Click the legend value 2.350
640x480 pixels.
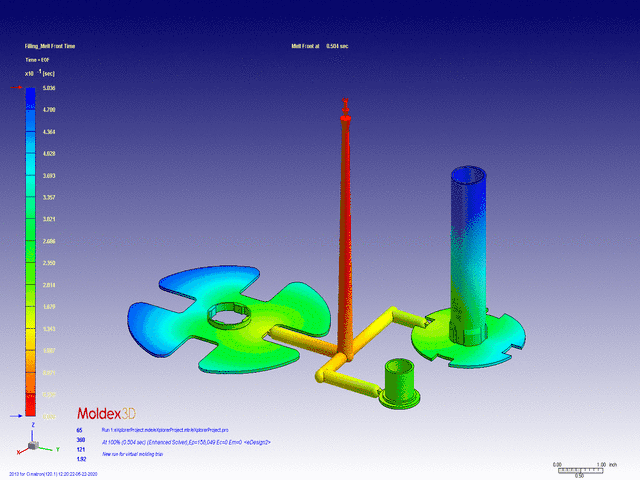(49, 263)
